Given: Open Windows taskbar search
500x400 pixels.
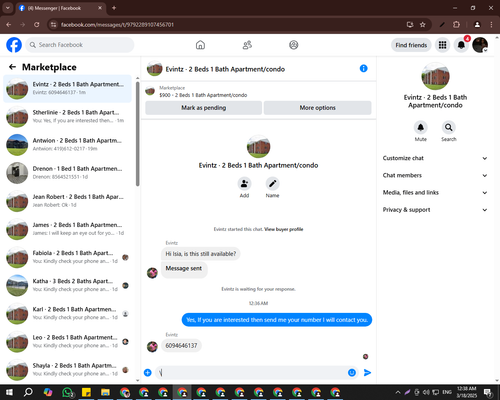Looking at the screenshot, I should (x=29, y=392).
